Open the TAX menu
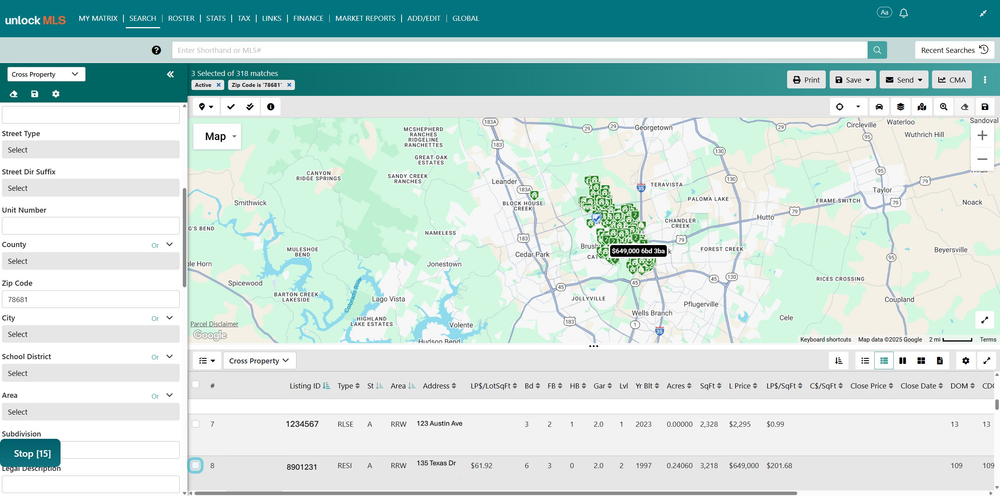1000x496 pixels. tap(244, 18)
